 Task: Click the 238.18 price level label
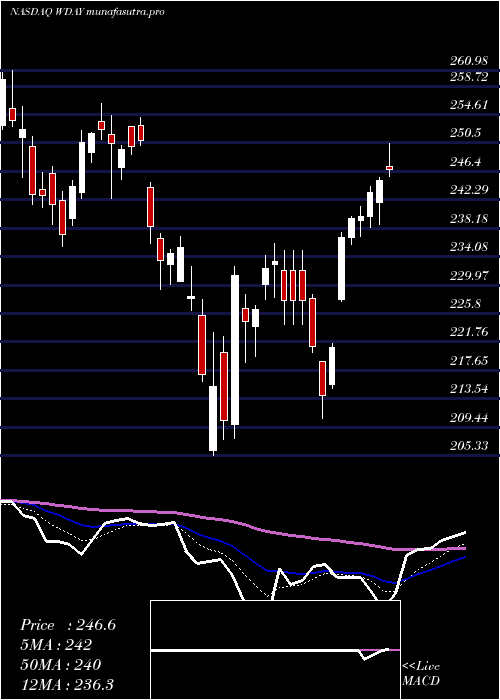[x=469, y=219]
